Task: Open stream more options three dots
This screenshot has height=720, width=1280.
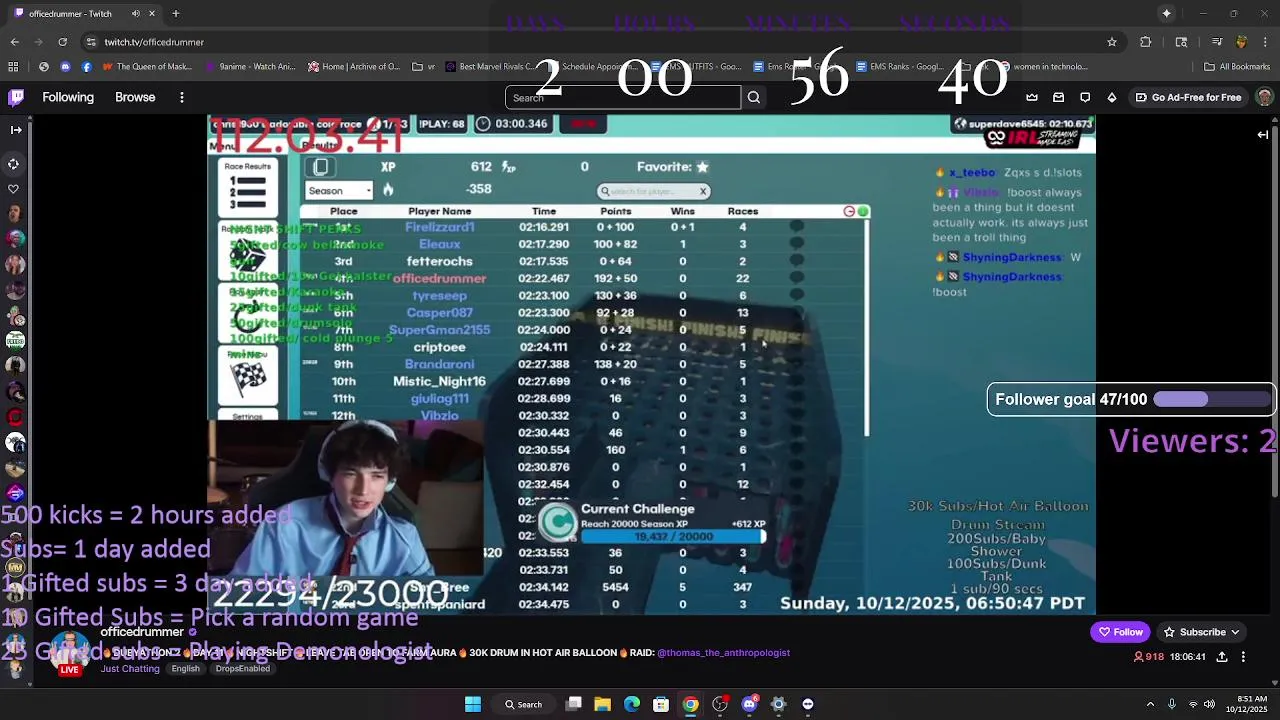Action: [1243, 657]
